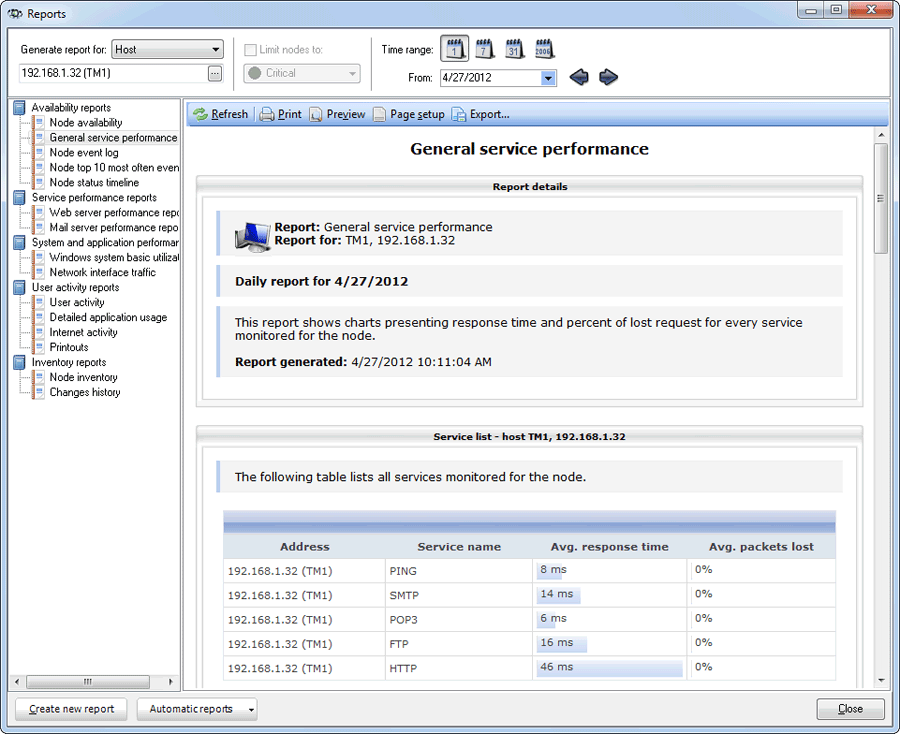Image resolution: width=900 pixels, height=734 pixels.
Task: Click the Refresh toolbar icon
Action: pyautogui.click(x=201, y=114)
